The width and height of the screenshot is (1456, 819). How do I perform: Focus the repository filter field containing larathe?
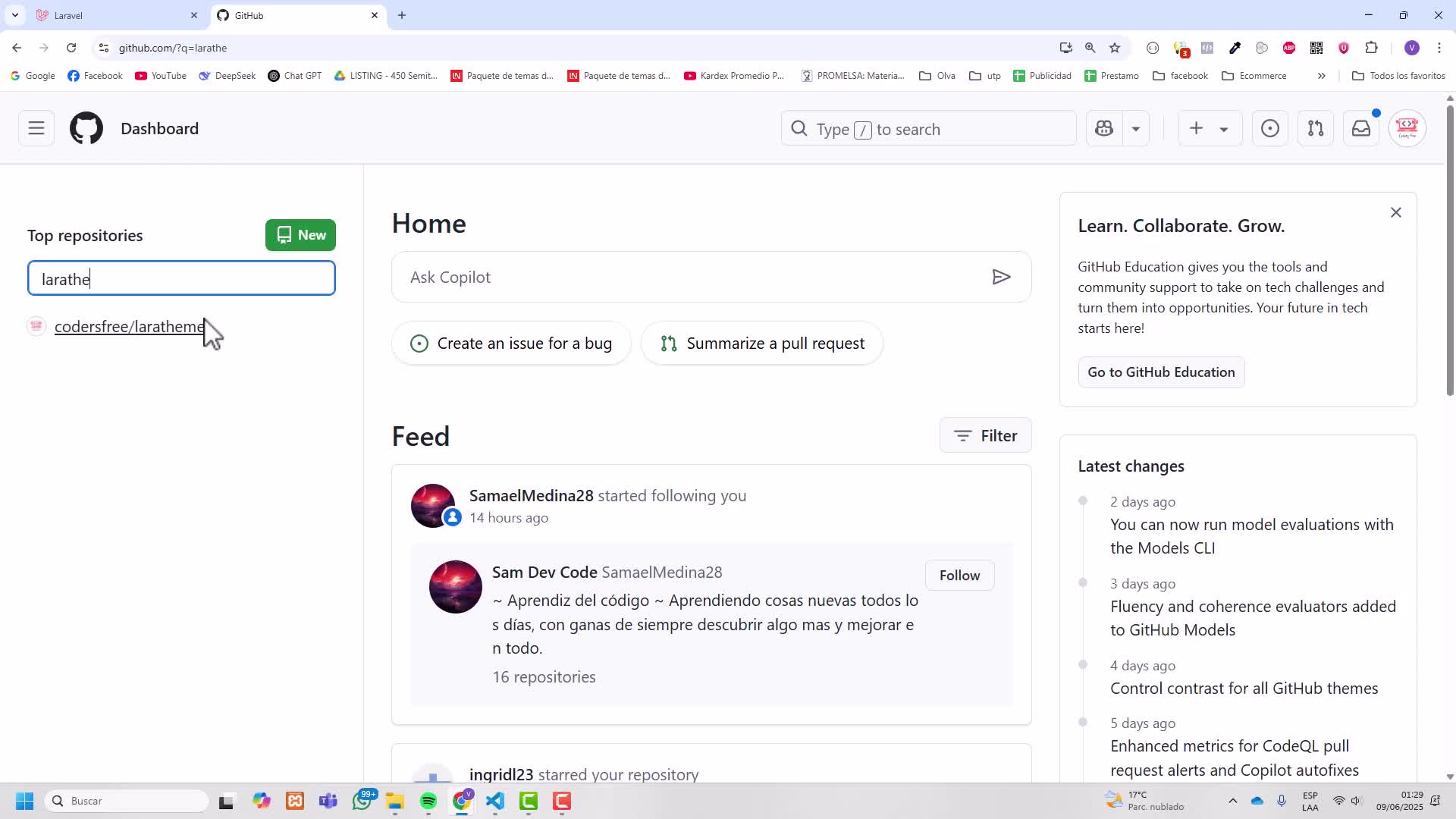point(181,278)
